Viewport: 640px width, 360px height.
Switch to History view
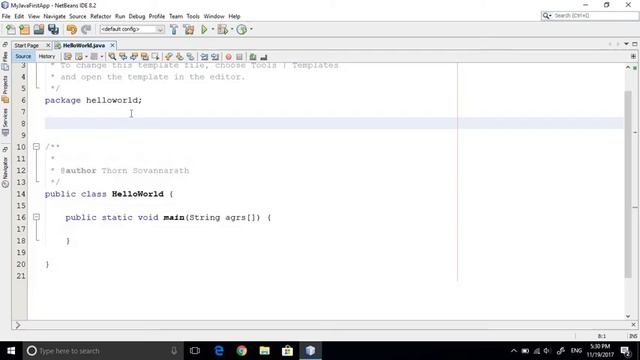[x=47, y=56]
